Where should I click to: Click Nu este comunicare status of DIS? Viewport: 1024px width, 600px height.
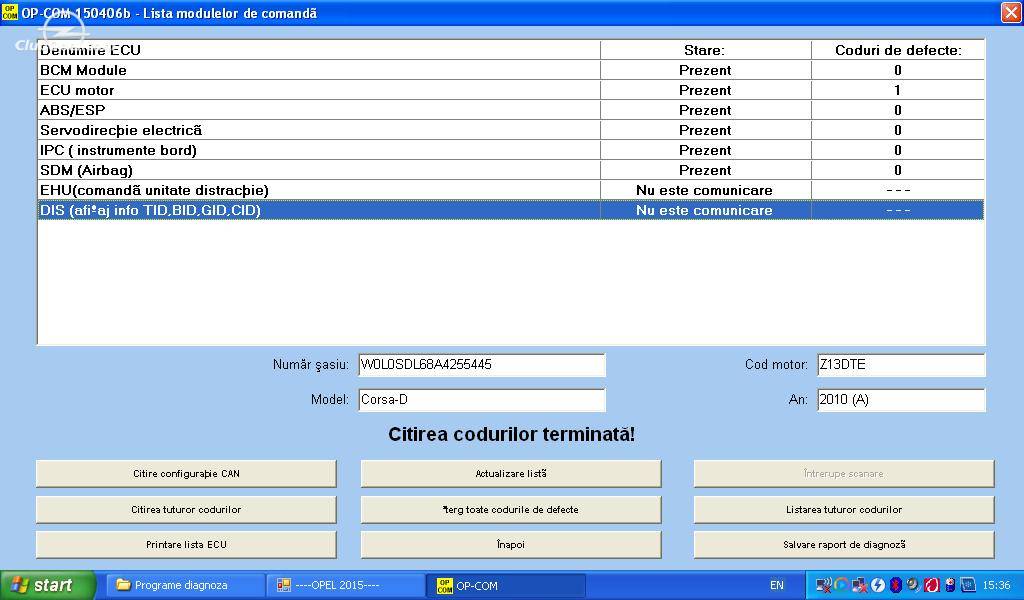pos(705,210)
